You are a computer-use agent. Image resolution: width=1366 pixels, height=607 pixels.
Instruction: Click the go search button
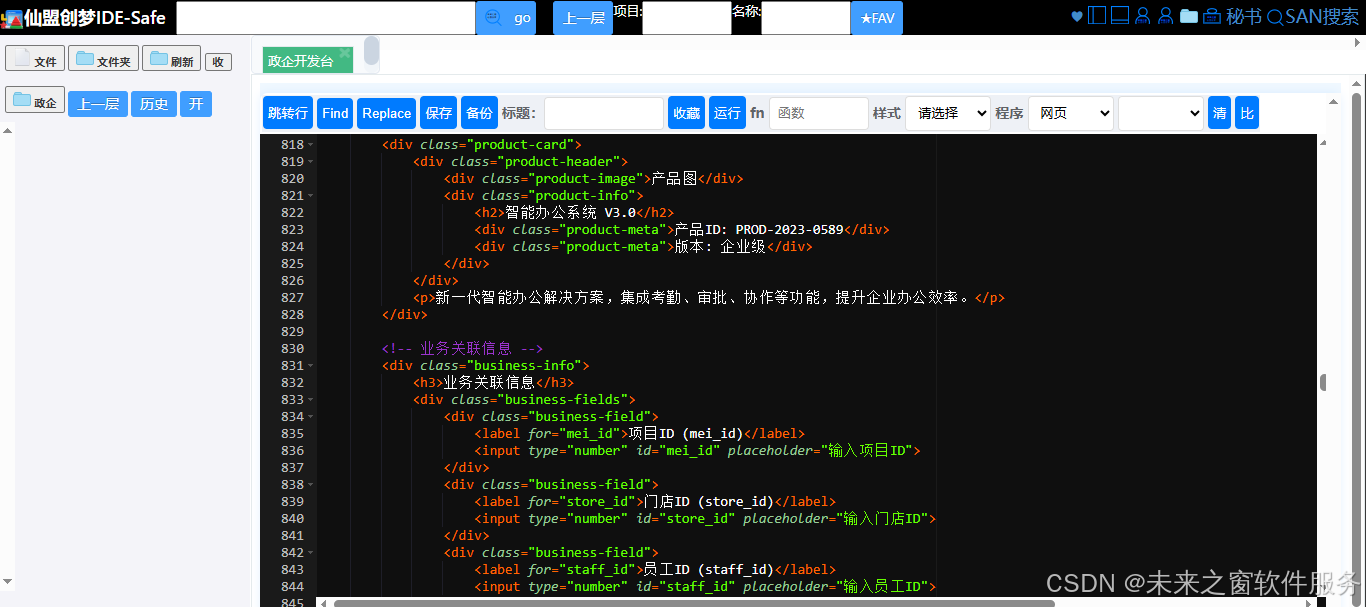[506, 18]
